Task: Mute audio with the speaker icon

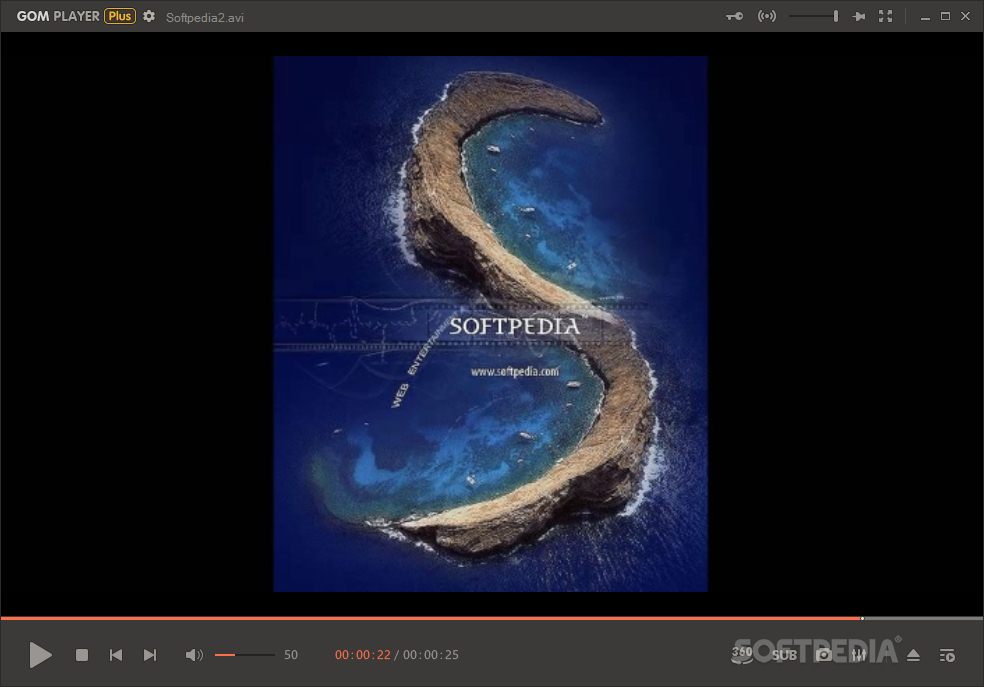Action: pyautogui.click(x=194, y=655)
